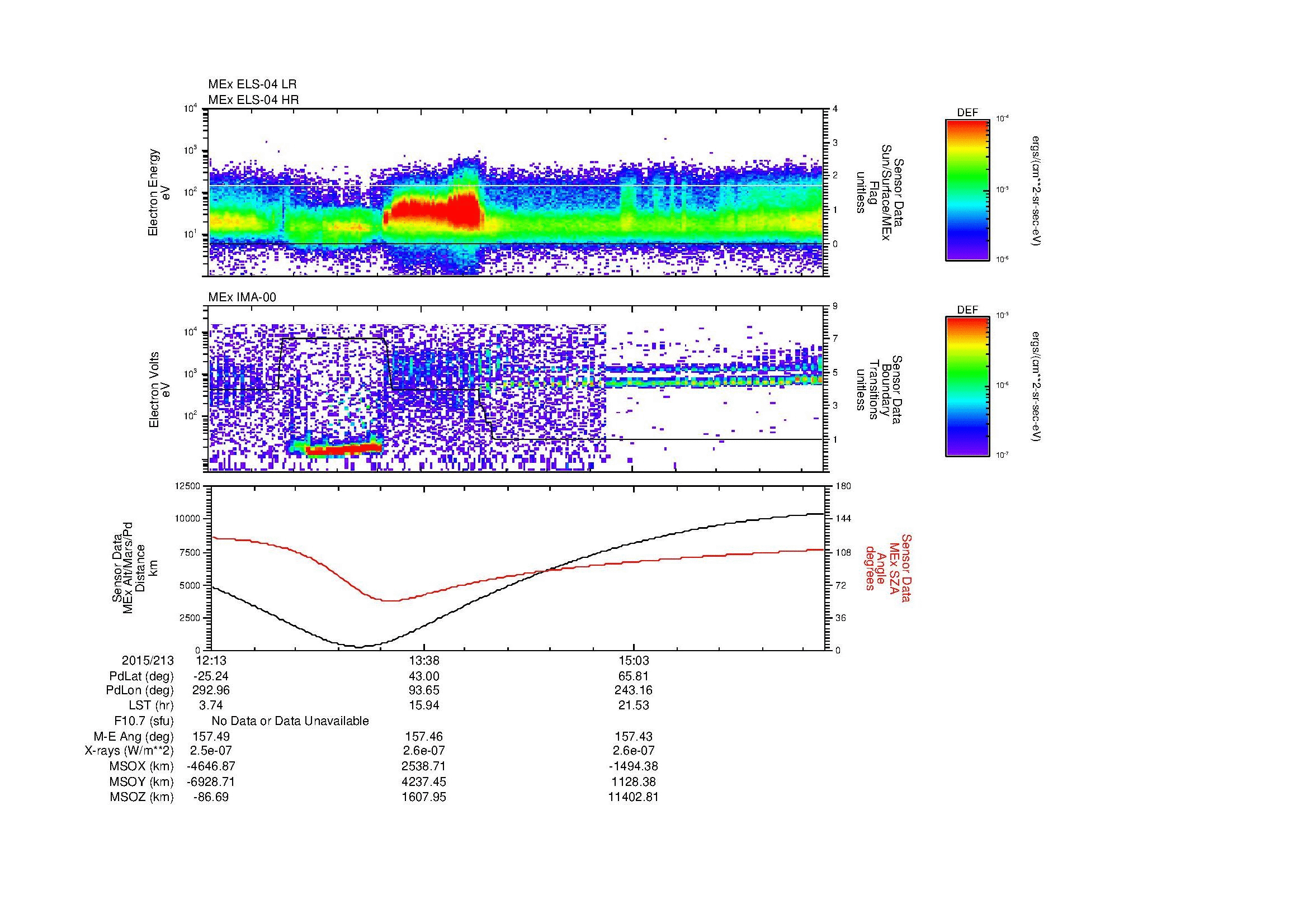This screenshot has width=1308, height=924.
Task: Click the red 'MEx SZA Angle degrees' label
Action: 889,567
